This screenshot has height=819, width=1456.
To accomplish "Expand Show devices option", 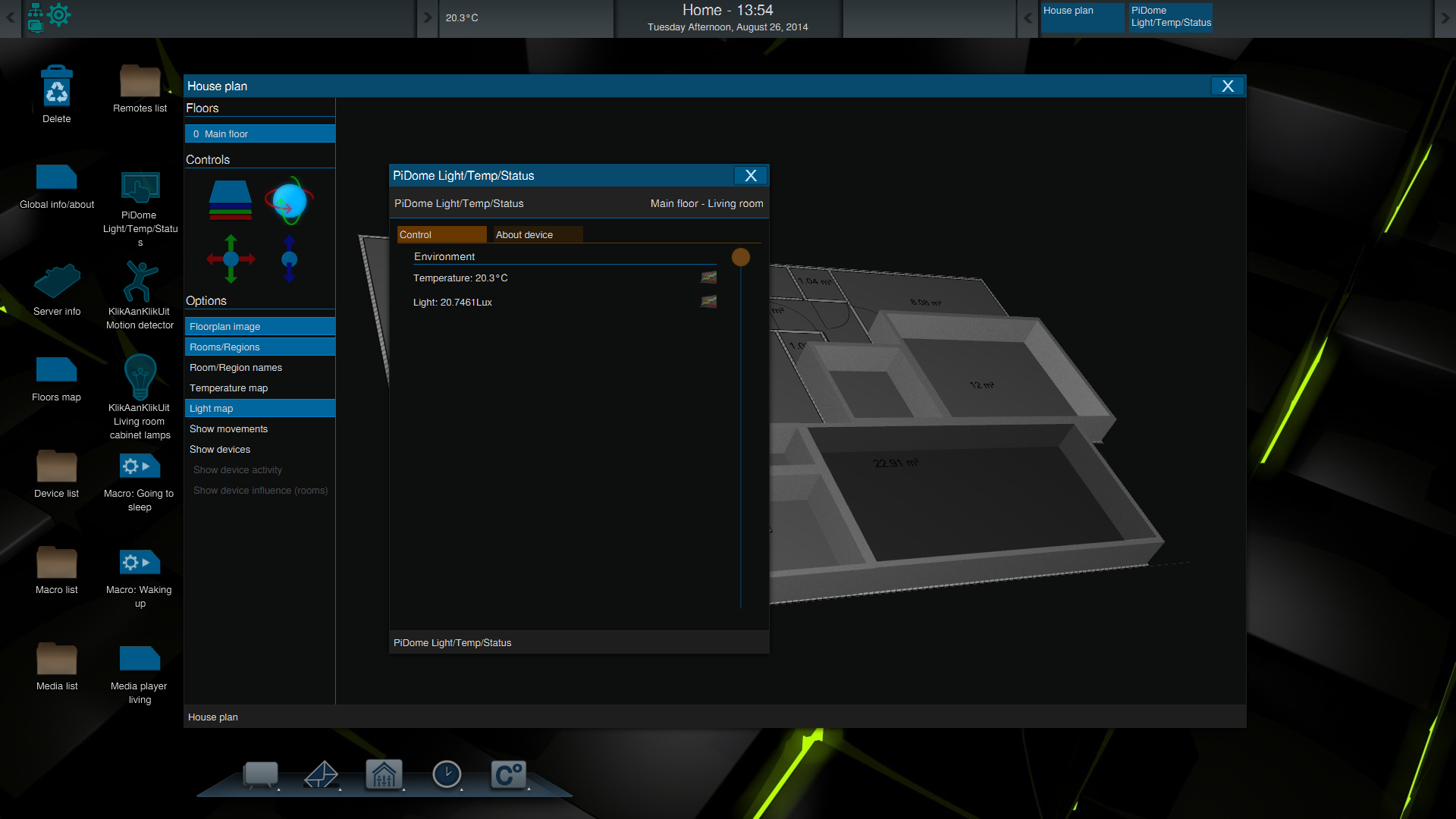I will pos(220,449).
